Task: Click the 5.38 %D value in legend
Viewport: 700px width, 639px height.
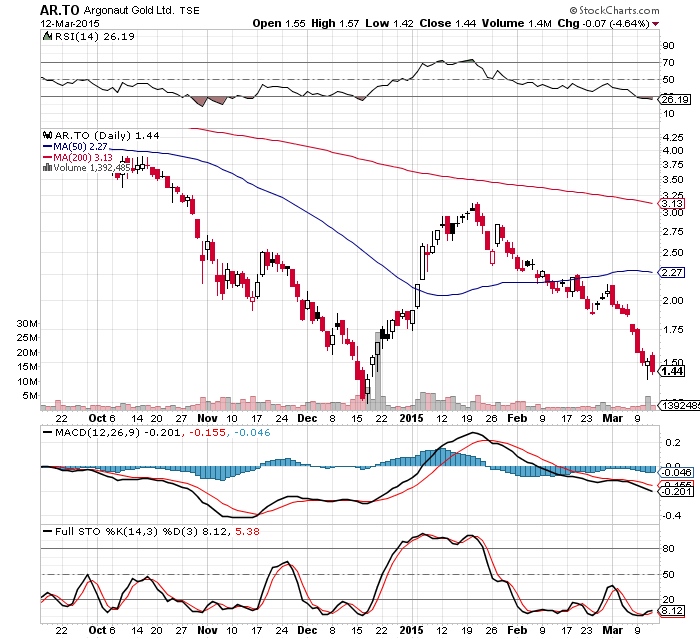Action: click(x=247, y=531)
